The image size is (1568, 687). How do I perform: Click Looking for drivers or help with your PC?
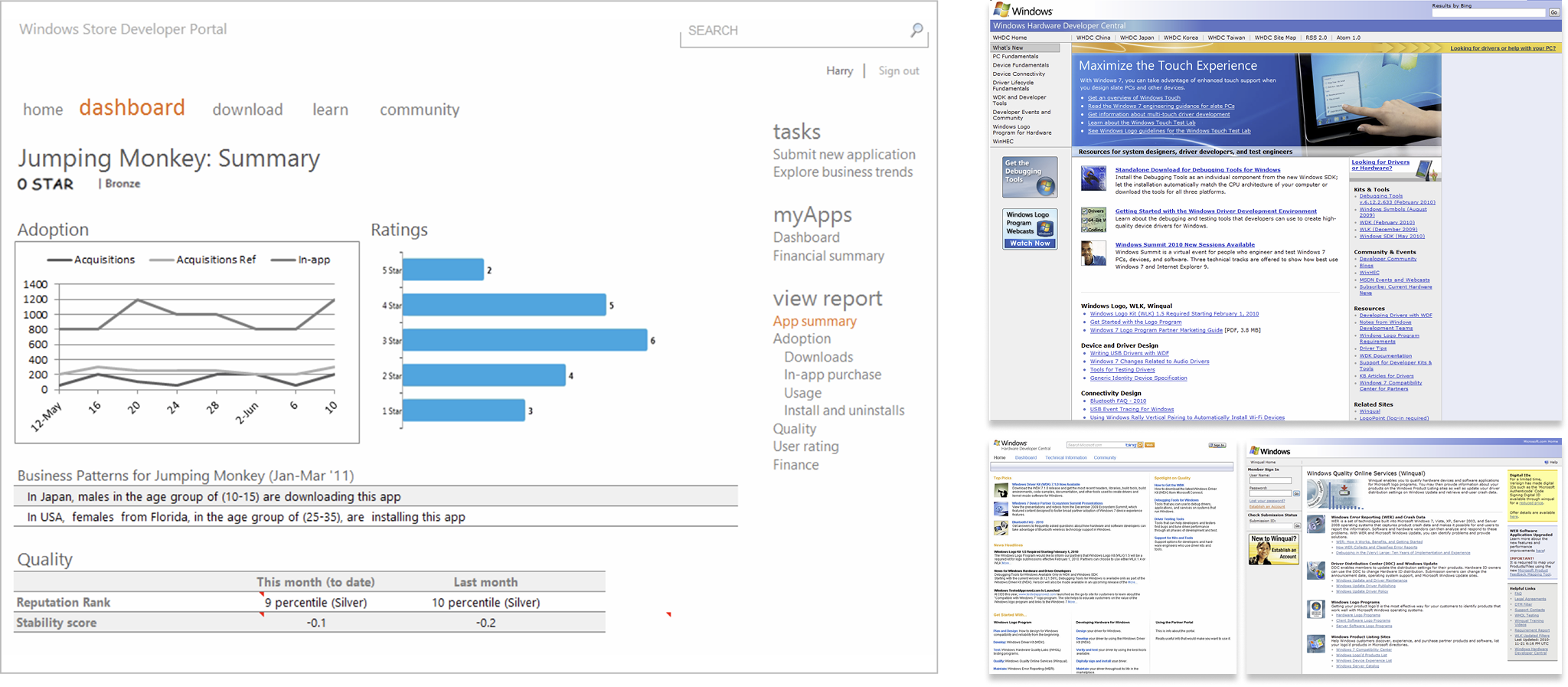pos(1503,48)
